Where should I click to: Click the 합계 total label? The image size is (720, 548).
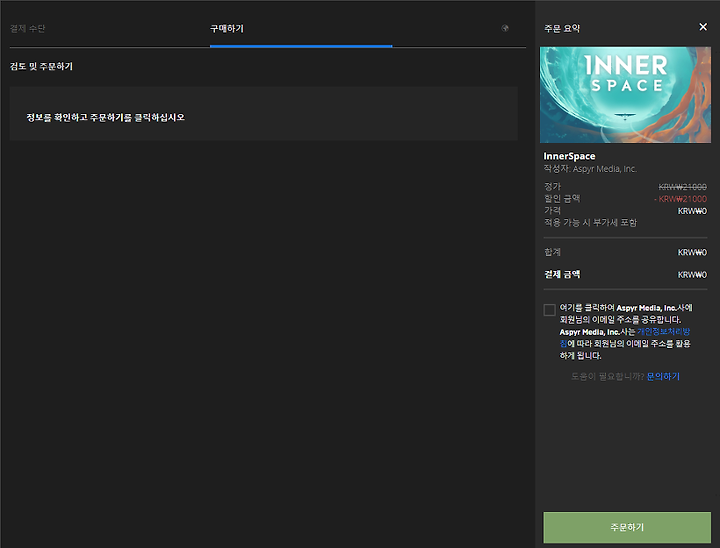(x=552, y=252)
